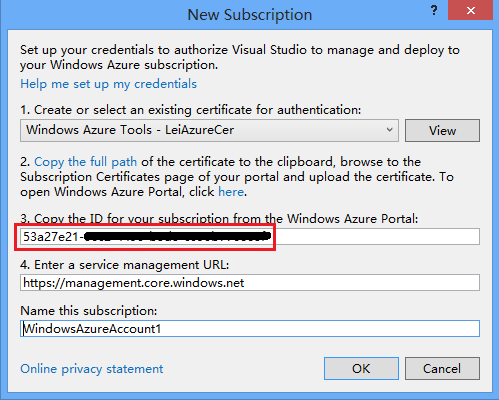The image size is (499, 400).
Task: Click the subscription name field WindowsAzureAccount1
Action: [250, 329]
